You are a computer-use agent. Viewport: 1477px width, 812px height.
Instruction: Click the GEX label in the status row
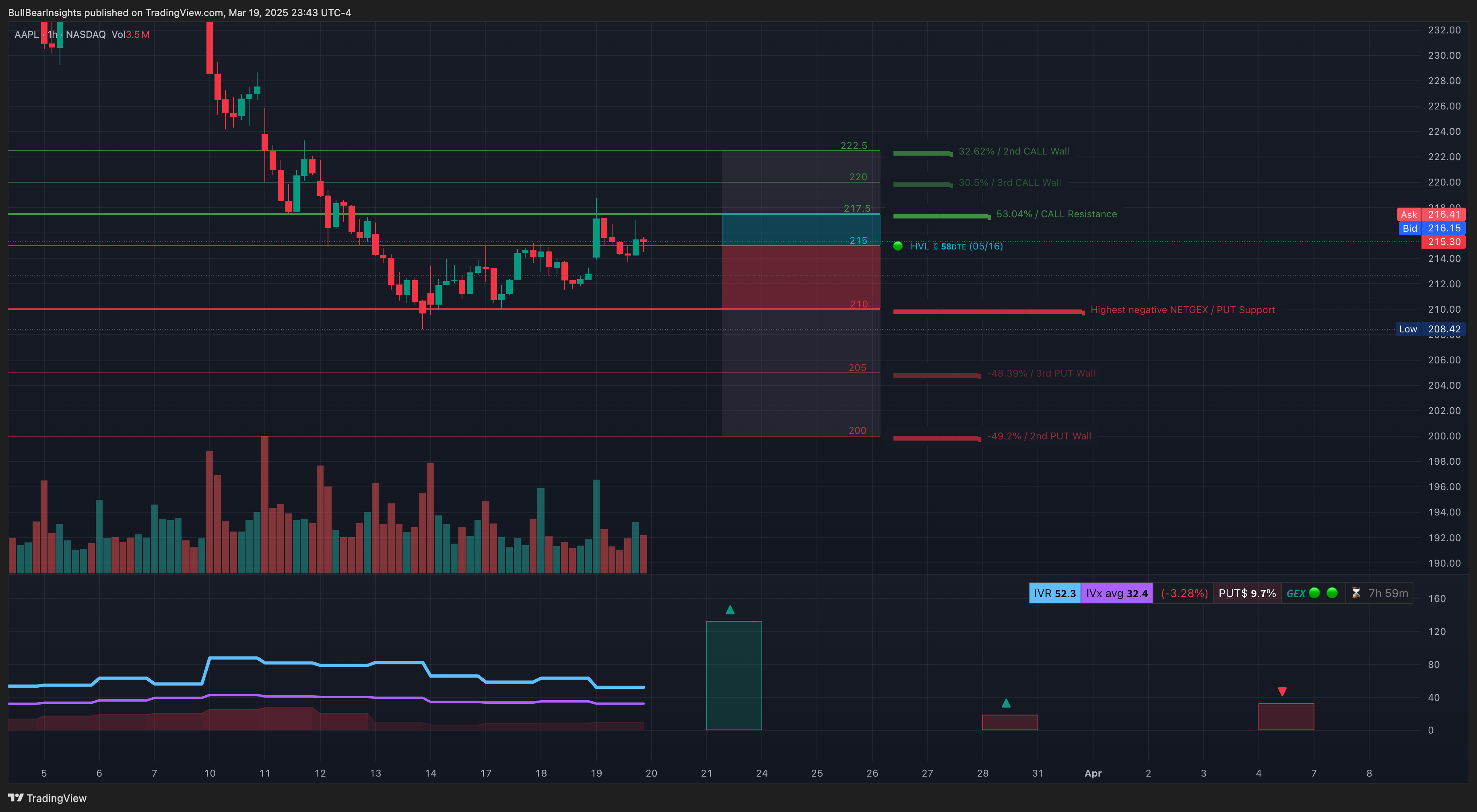[x=1296, y=594]
